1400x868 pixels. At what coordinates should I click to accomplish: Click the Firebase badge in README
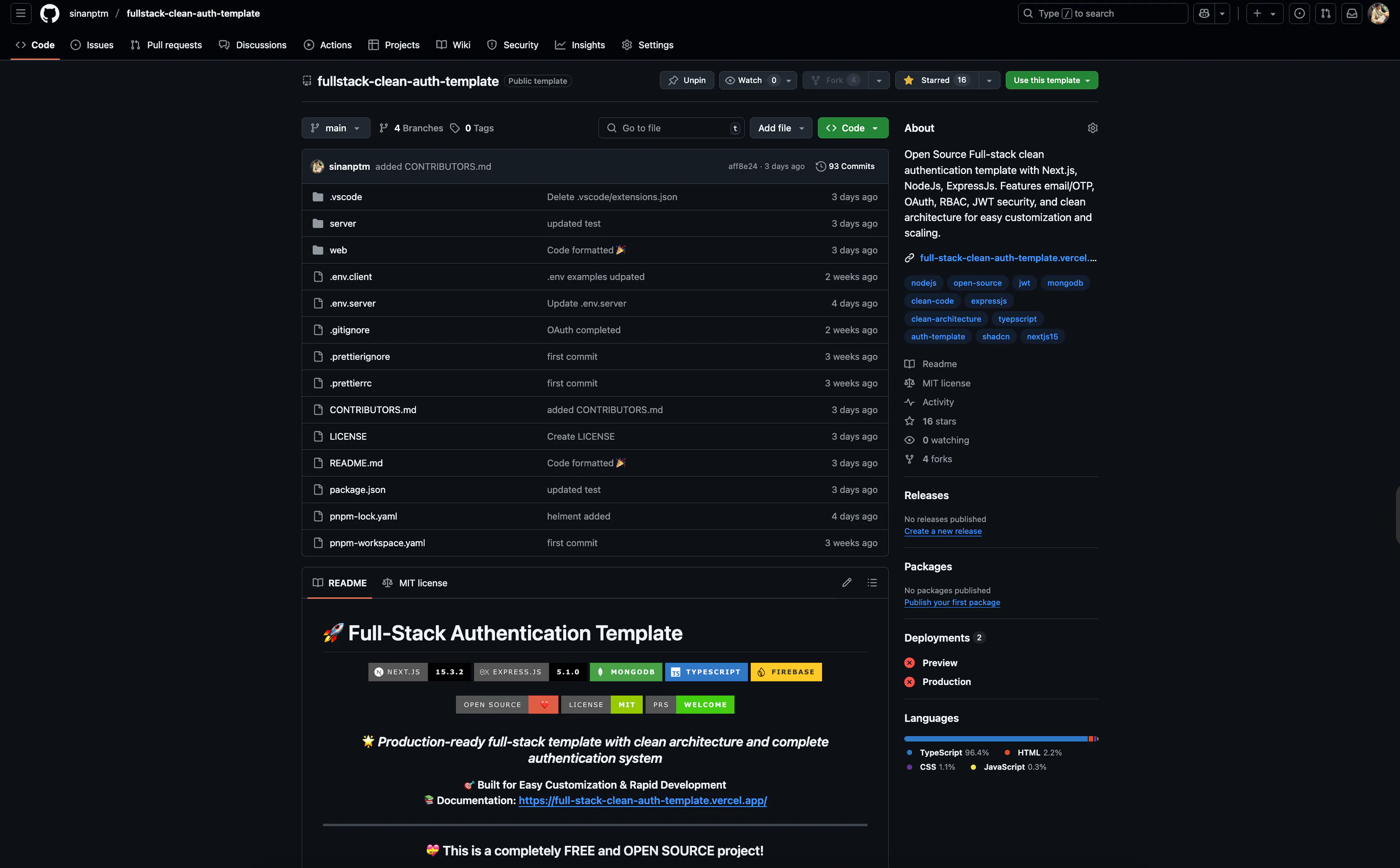click(x=786, y=672)
